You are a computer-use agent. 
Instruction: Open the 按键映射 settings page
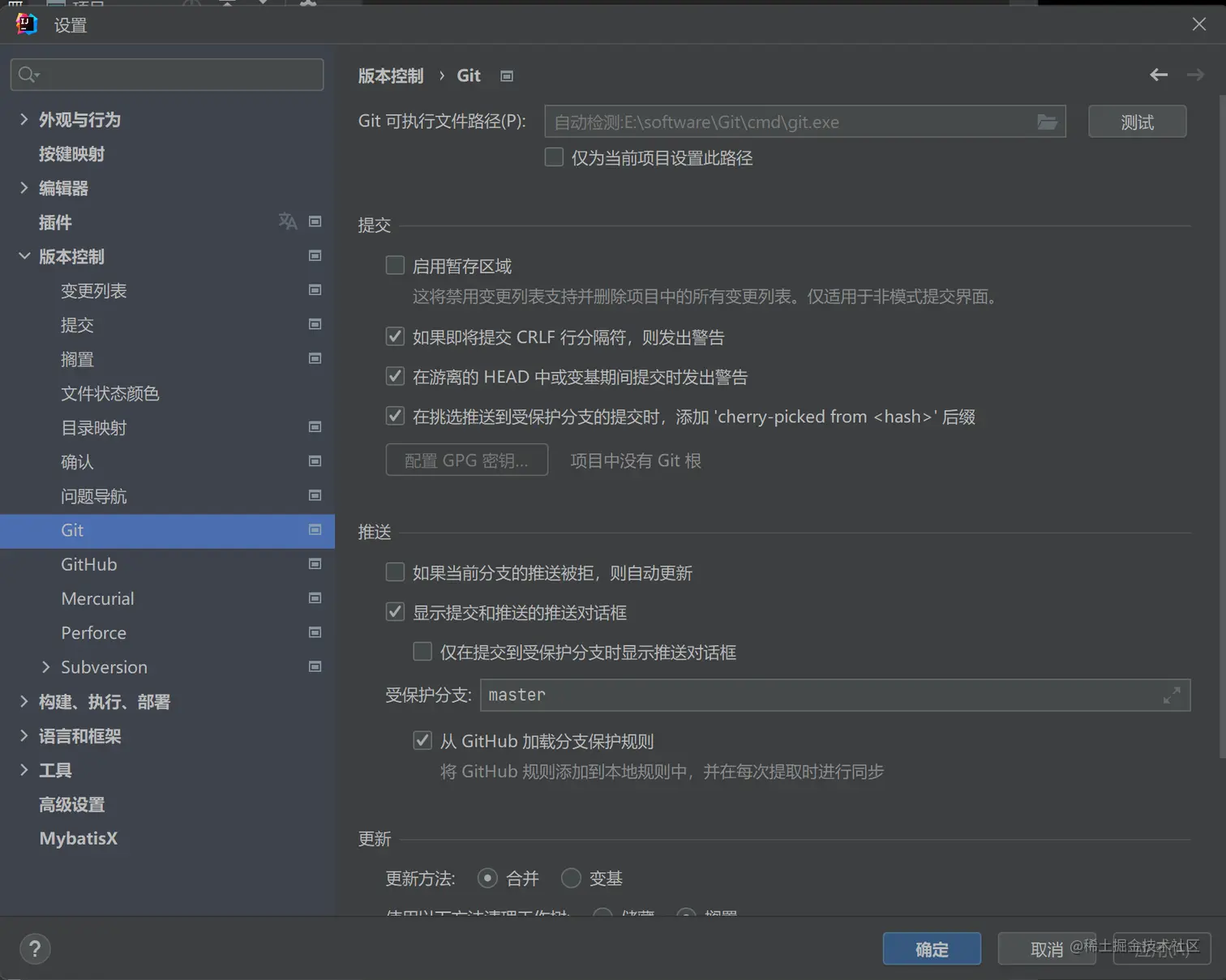point(71,154)
